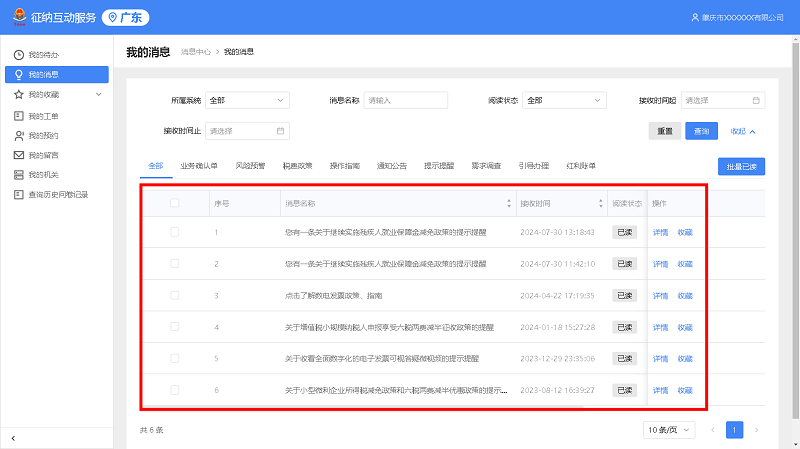Screen dimensions: 800x449
Task: Click the blue 查询 button
Action: 701,131
